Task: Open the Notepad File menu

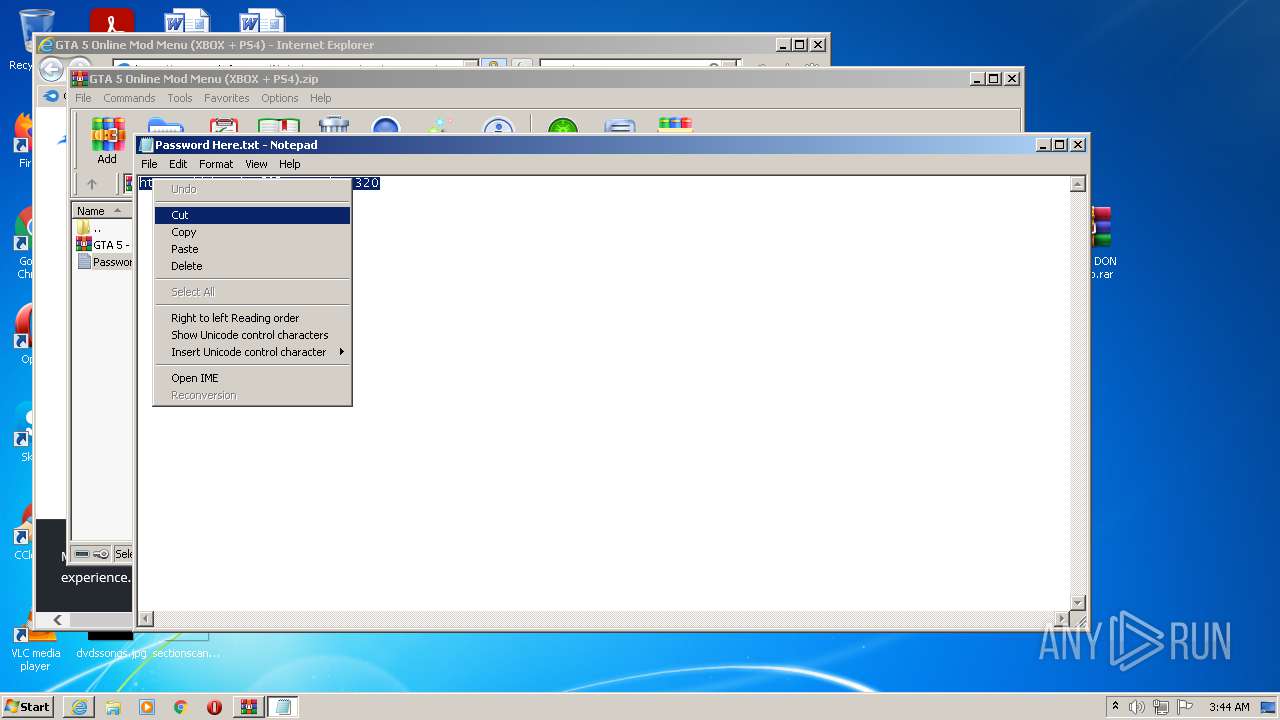Action: 149,164
